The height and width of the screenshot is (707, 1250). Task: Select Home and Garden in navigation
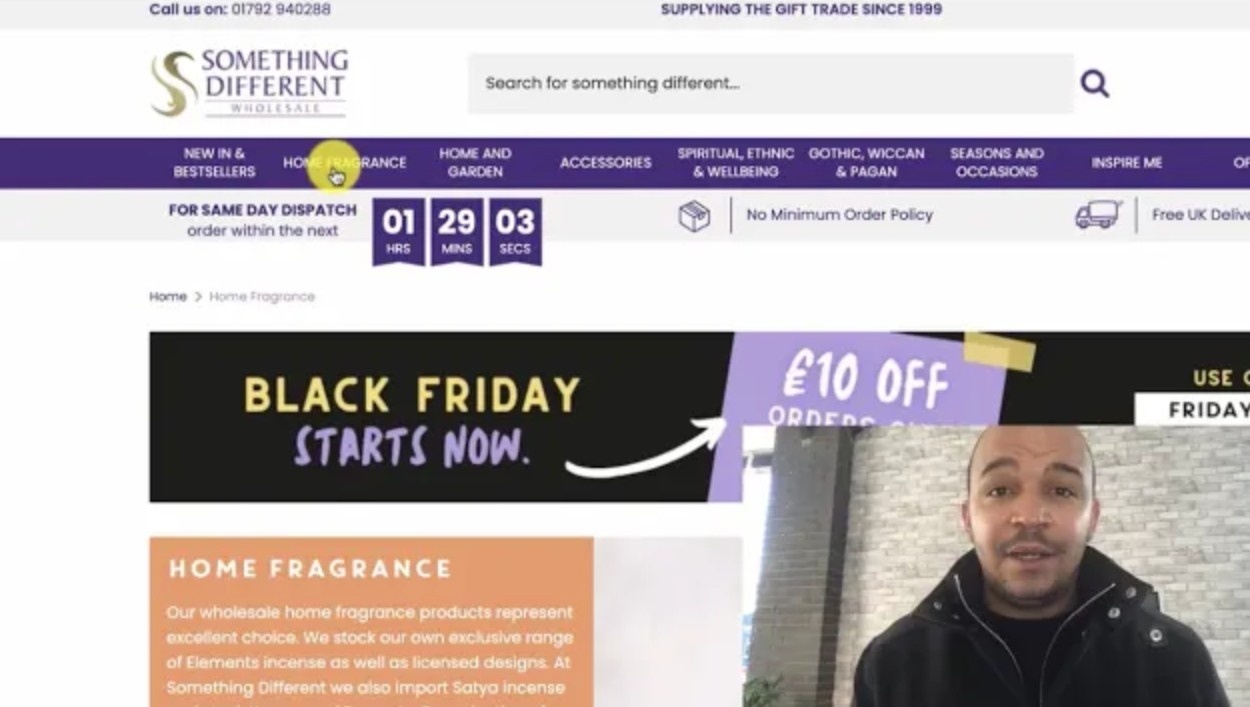click(x=475, y=162)
